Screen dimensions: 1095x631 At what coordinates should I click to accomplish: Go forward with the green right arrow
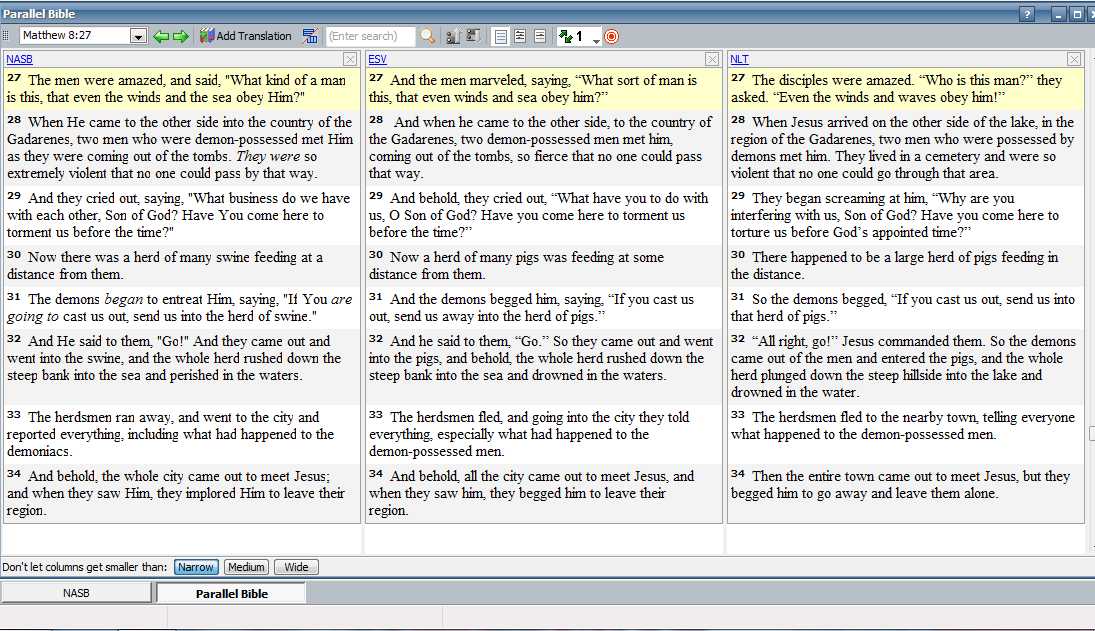(x=181, y=36)
